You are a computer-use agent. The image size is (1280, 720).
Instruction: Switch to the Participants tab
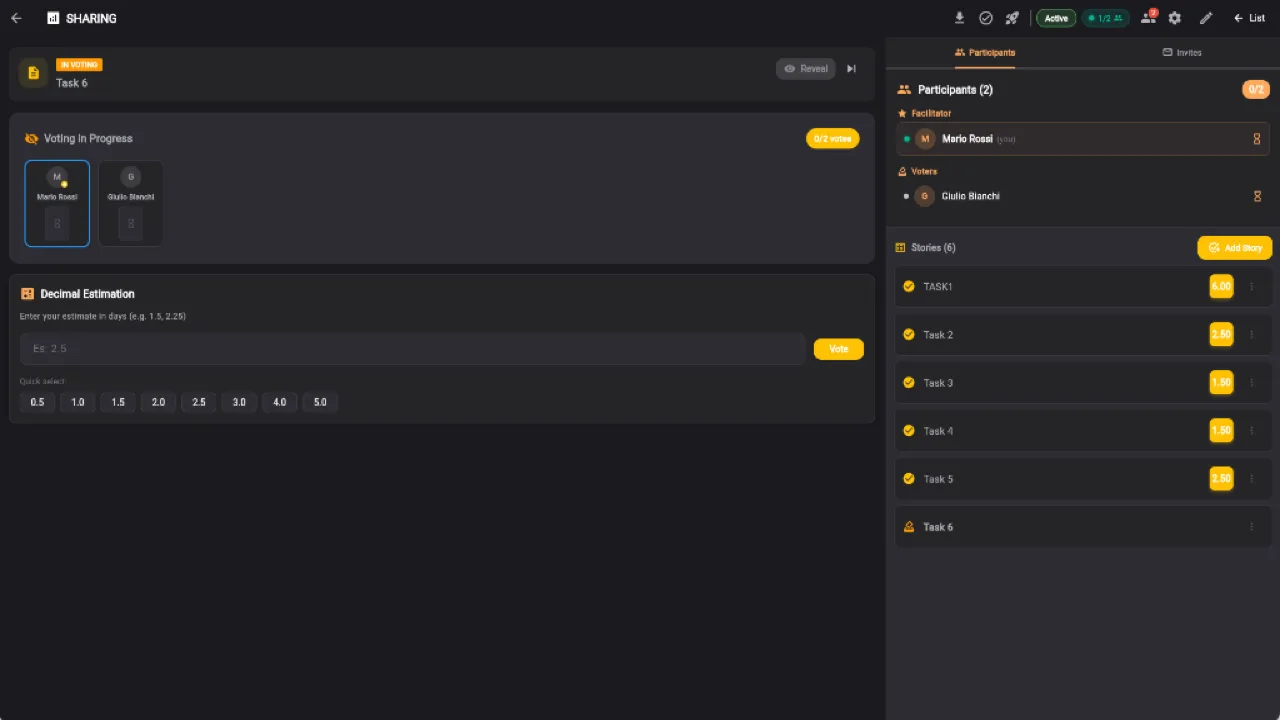(x=985, y=52)
